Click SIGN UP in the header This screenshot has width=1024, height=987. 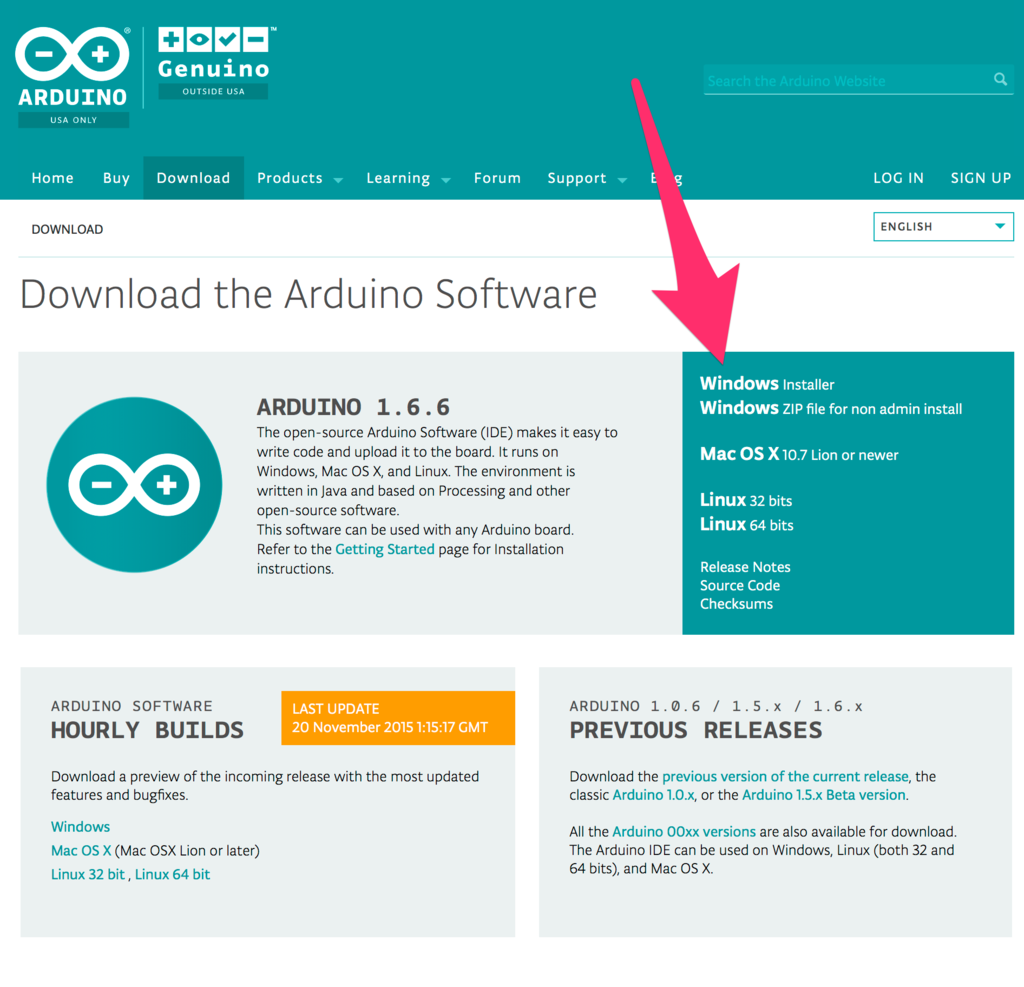(x=980, y=178)
